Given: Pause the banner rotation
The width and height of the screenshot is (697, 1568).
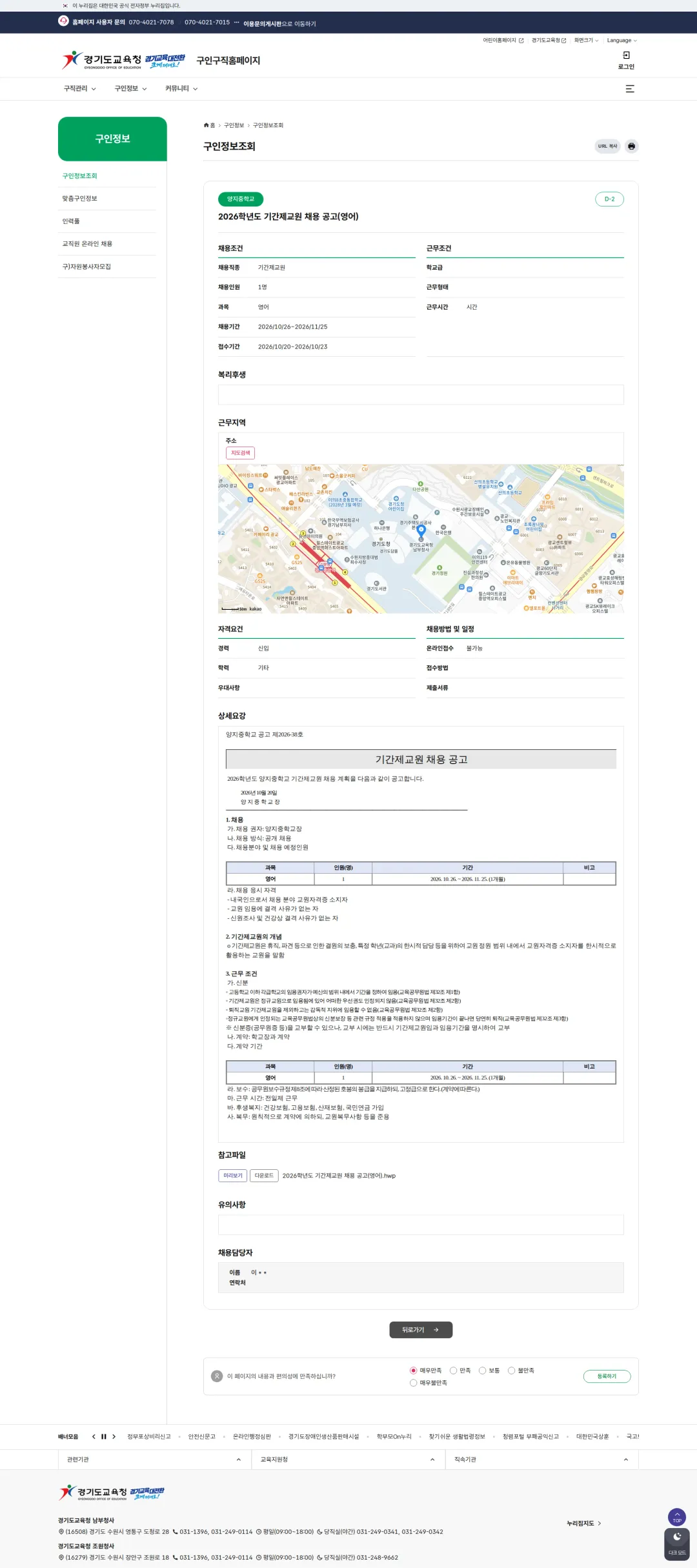Looking at the screenshot, I should [103, 1436].
